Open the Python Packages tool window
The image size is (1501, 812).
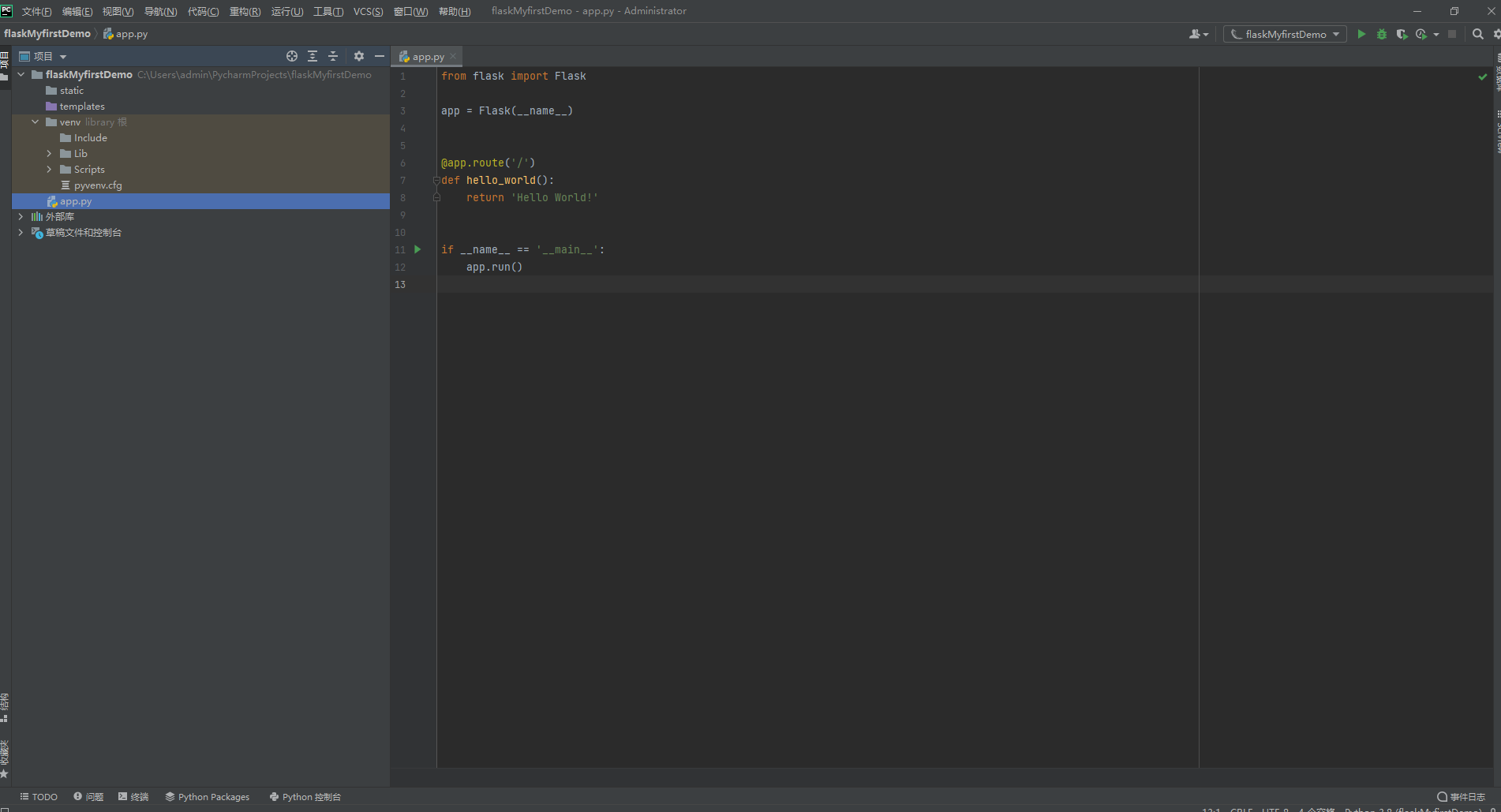207,797
